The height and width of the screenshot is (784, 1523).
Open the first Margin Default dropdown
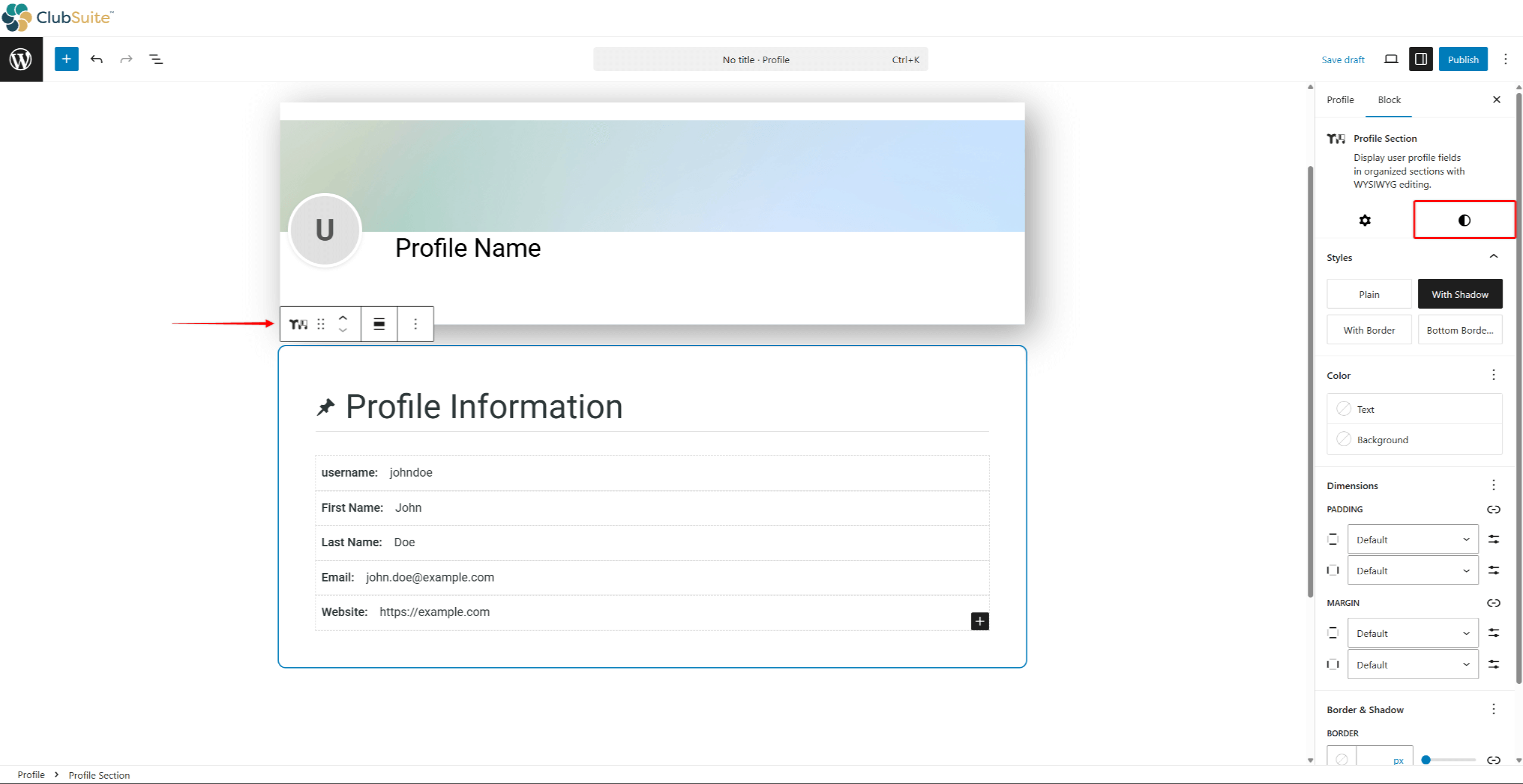pyautogui.click(x=1412, y=633)
